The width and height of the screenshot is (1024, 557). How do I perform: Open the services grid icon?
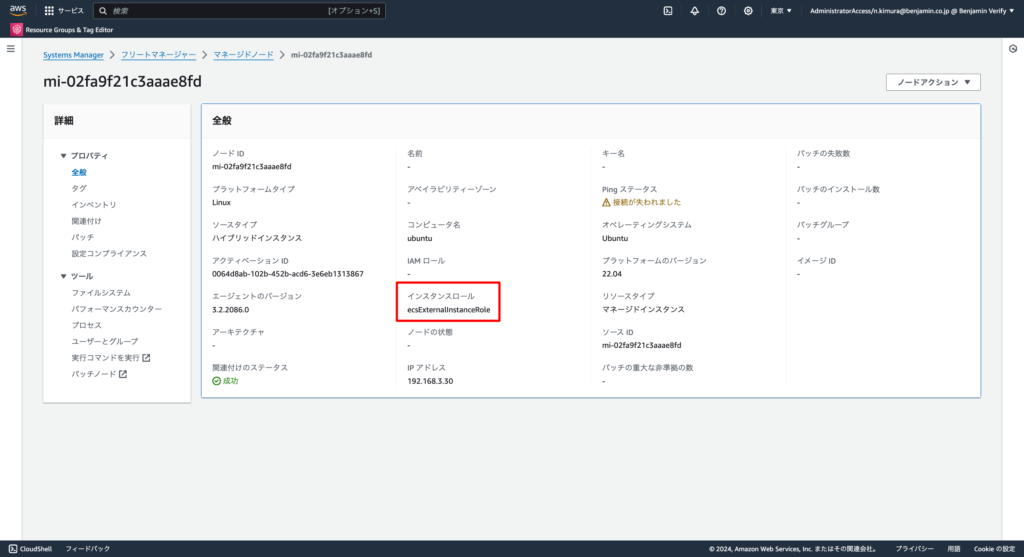pyautogui.click(x=49, y=10)
